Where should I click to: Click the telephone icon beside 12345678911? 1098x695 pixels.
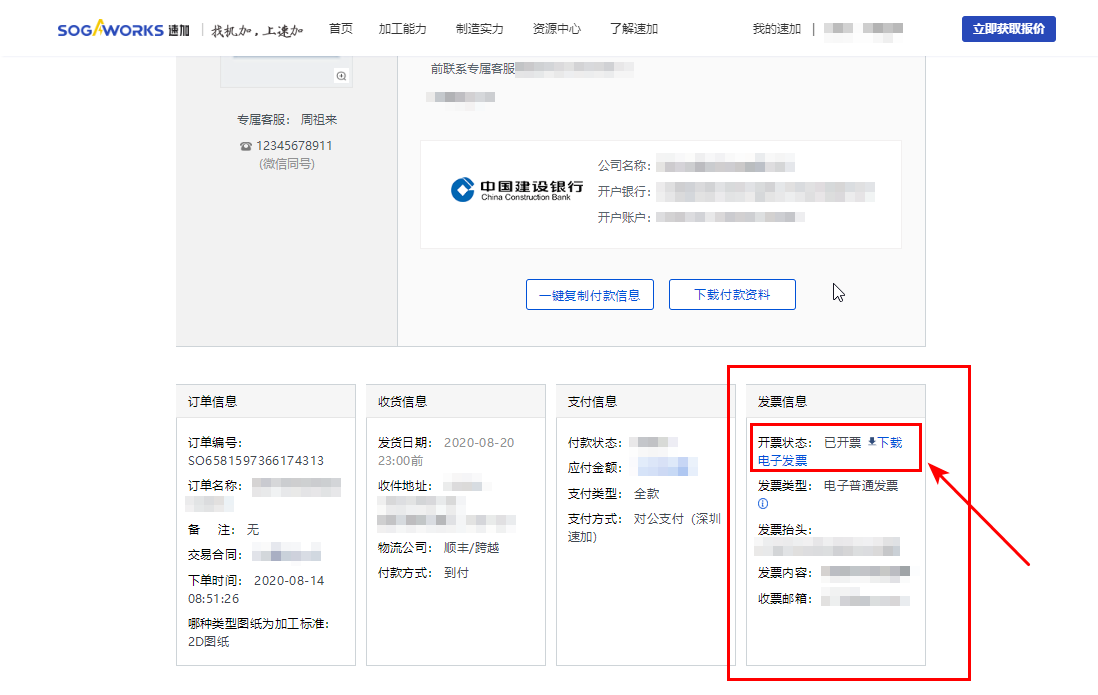point(246,146)
